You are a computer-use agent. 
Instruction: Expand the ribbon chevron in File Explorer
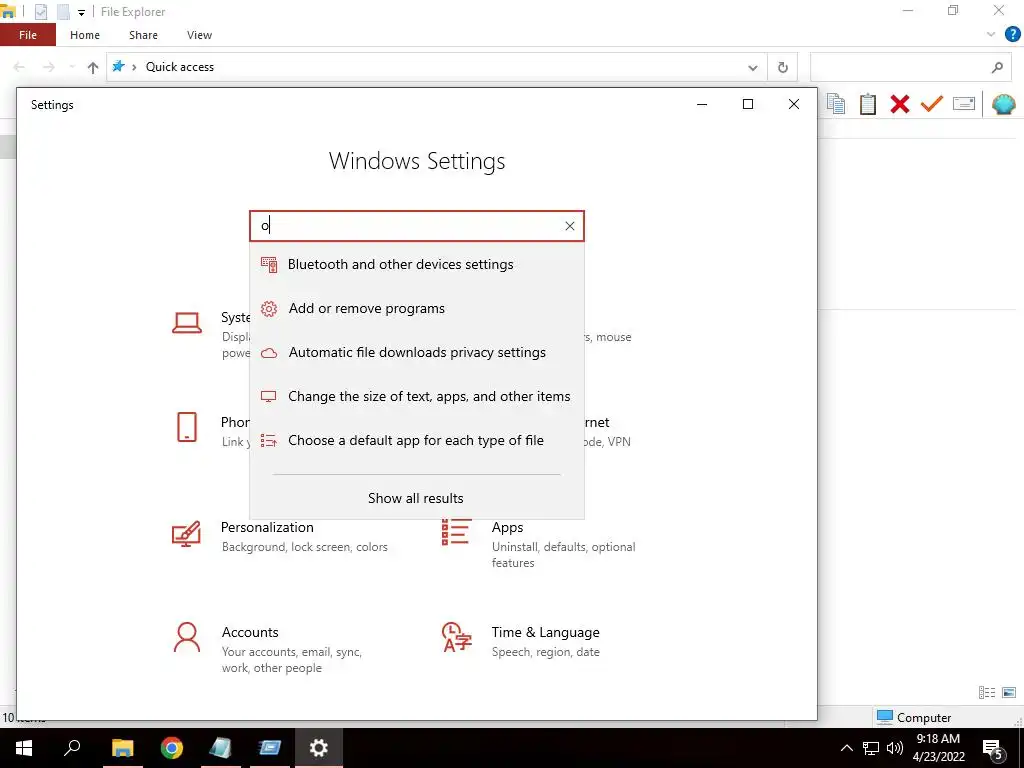pos(991,35)
